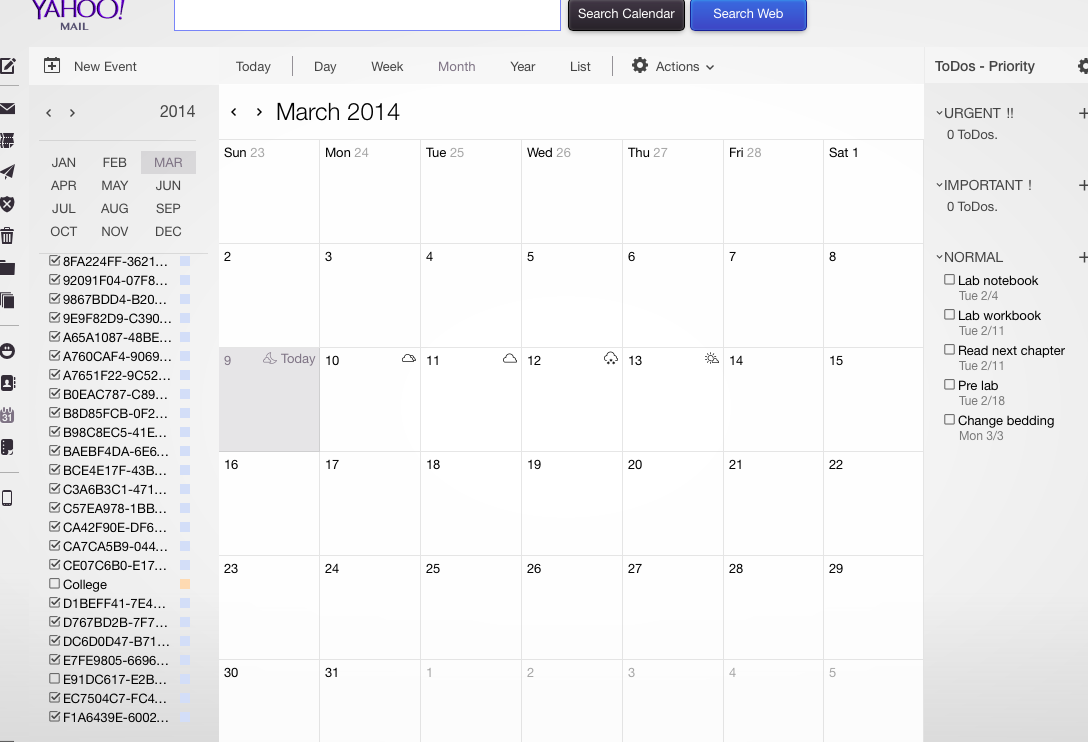The image size is (1088, 742).
Task: Click the cloud icon on March 11
Action: click(510, 359)
